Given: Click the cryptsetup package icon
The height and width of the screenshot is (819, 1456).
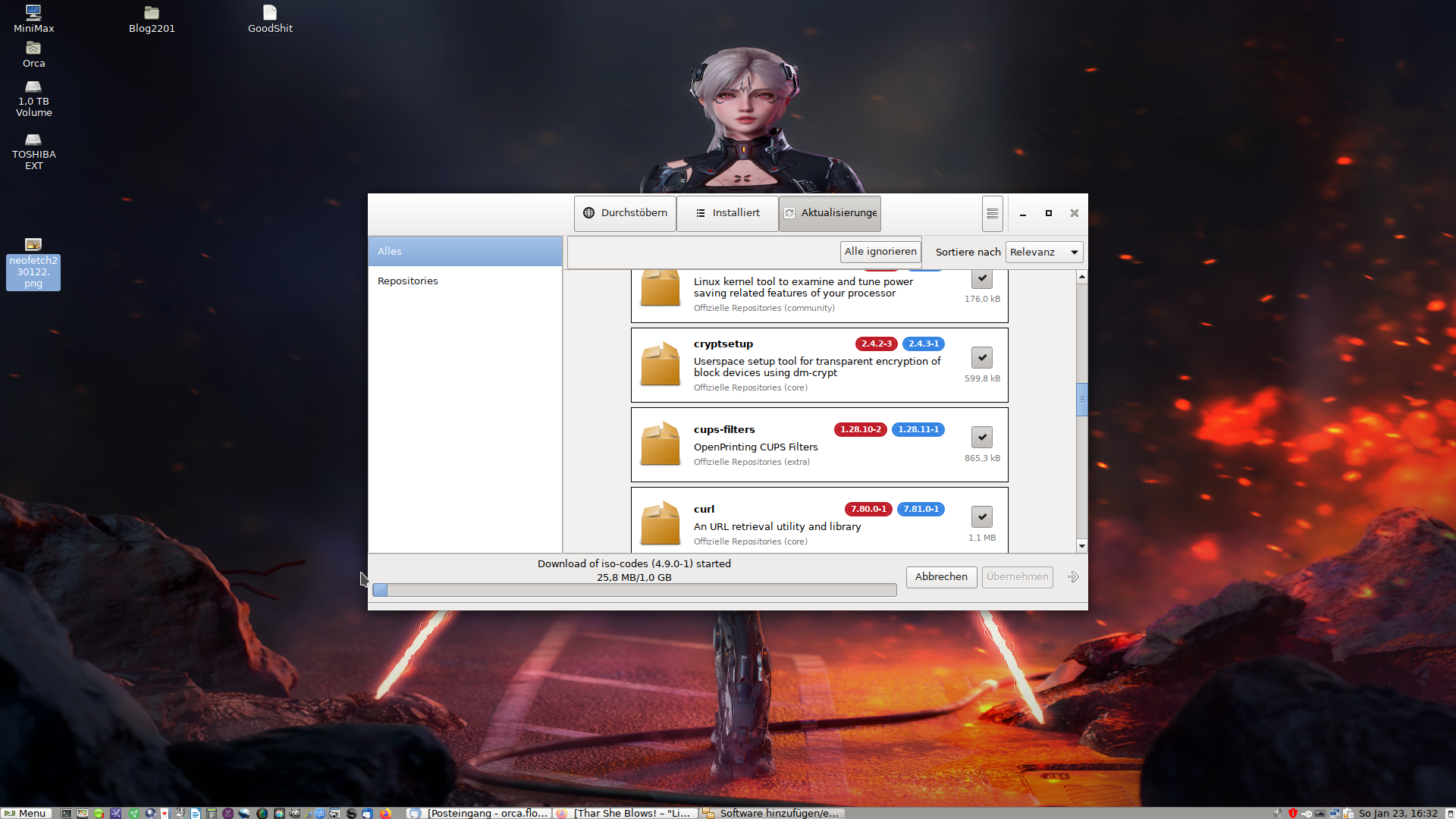Looking at the screenshot, I should point(660,364).
